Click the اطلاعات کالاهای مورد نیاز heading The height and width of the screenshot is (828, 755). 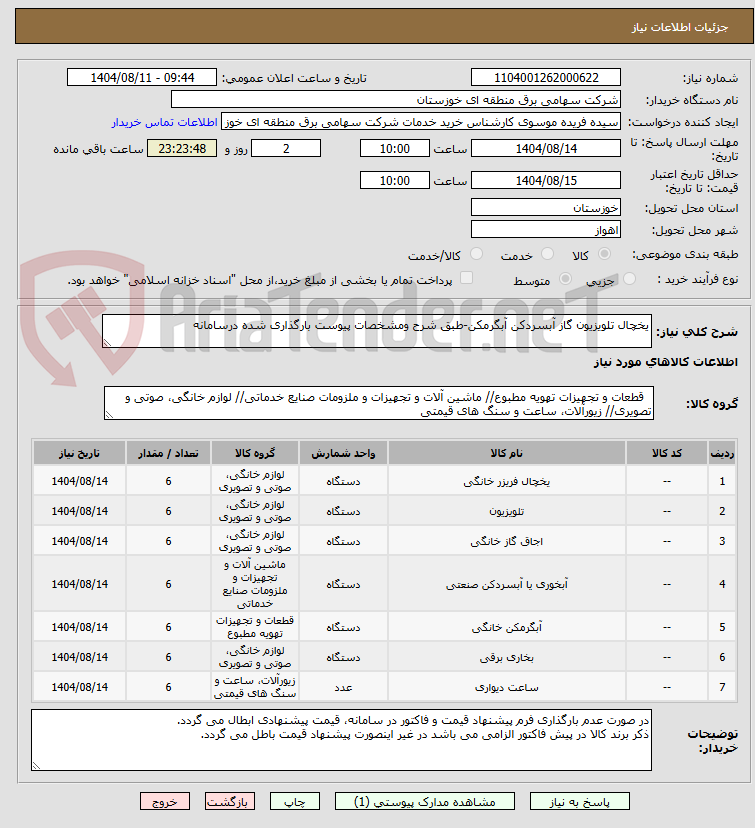coord(665,362)
